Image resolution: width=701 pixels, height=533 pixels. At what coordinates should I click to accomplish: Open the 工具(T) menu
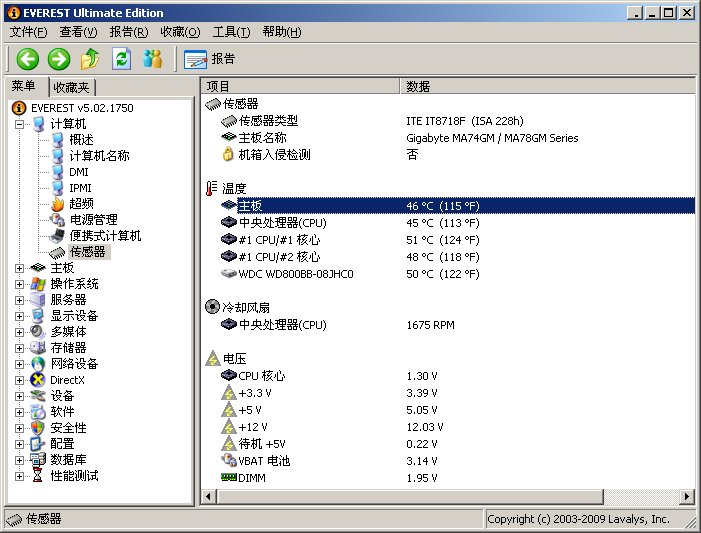click(x=231, y=32)
